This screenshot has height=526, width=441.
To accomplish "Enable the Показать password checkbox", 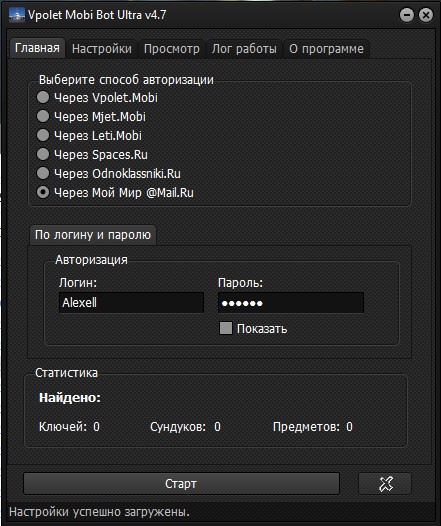I will [226, 328].
